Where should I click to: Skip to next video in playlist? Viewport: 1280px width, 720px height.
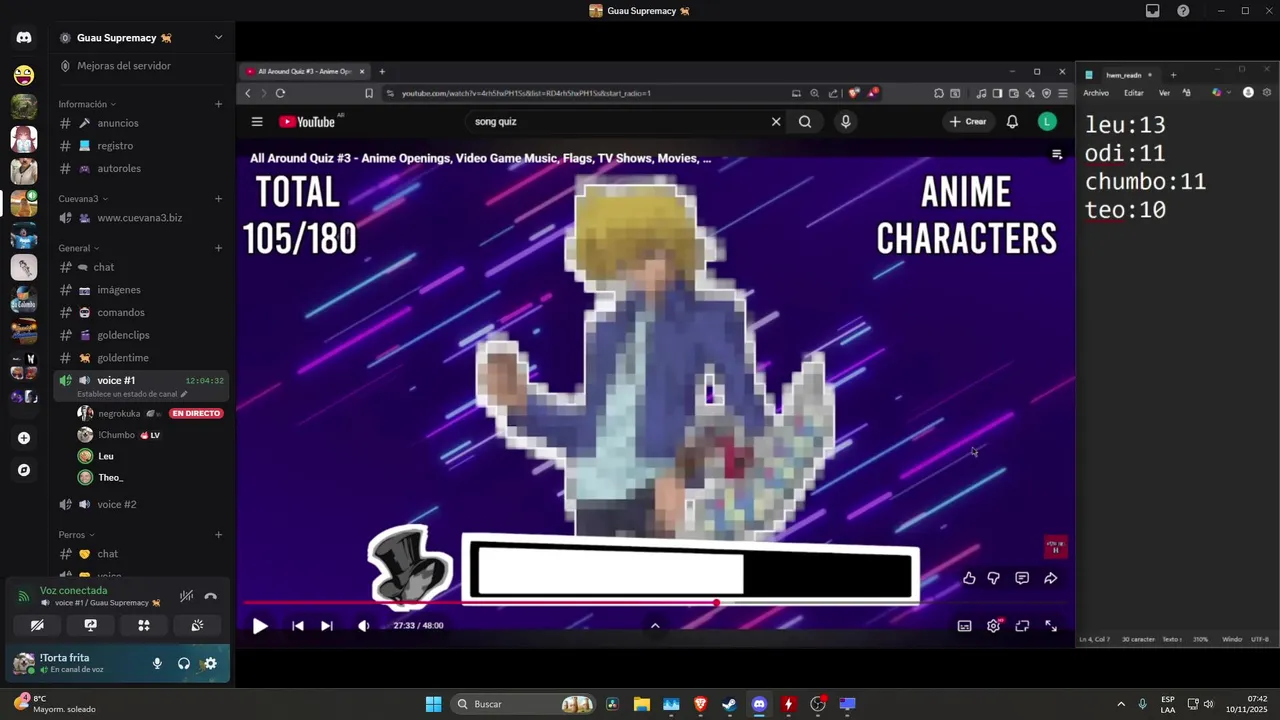[326, 626]
